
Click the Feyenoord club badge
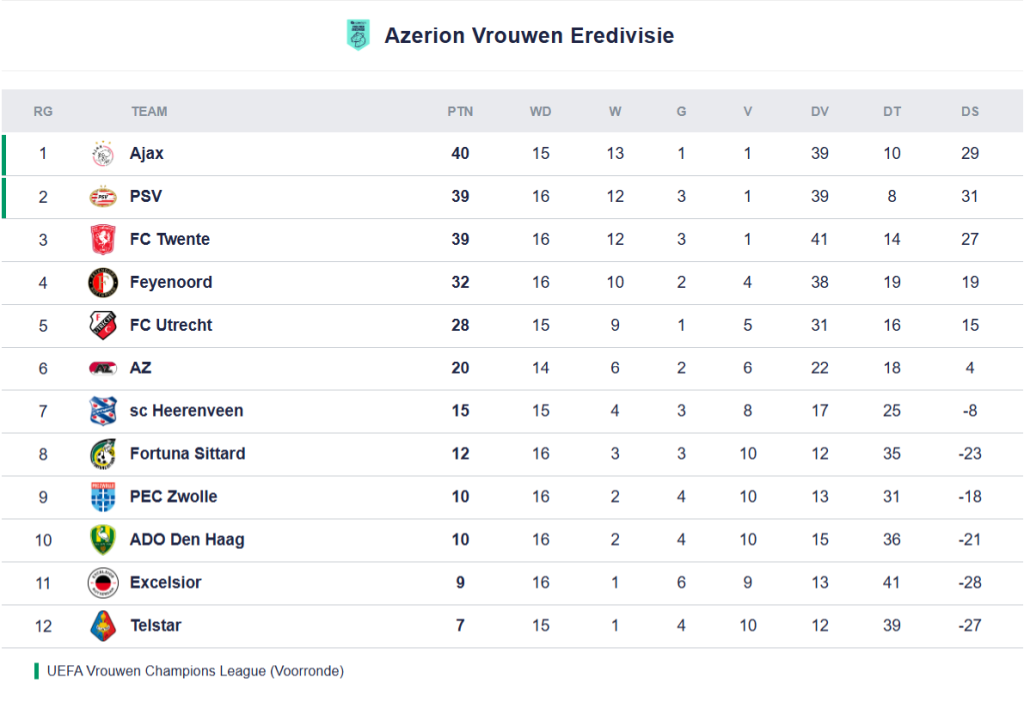point(103,283)
